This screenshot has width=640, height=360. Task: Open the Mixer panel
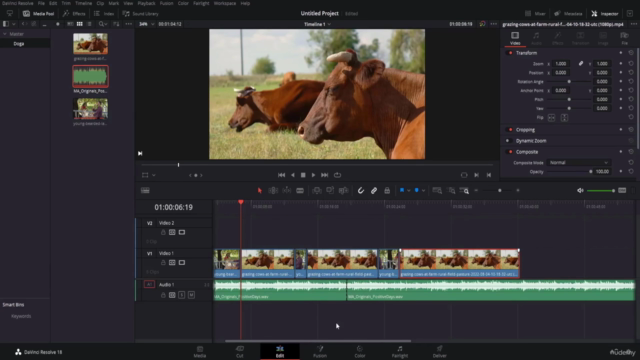[x=535, y=13]
